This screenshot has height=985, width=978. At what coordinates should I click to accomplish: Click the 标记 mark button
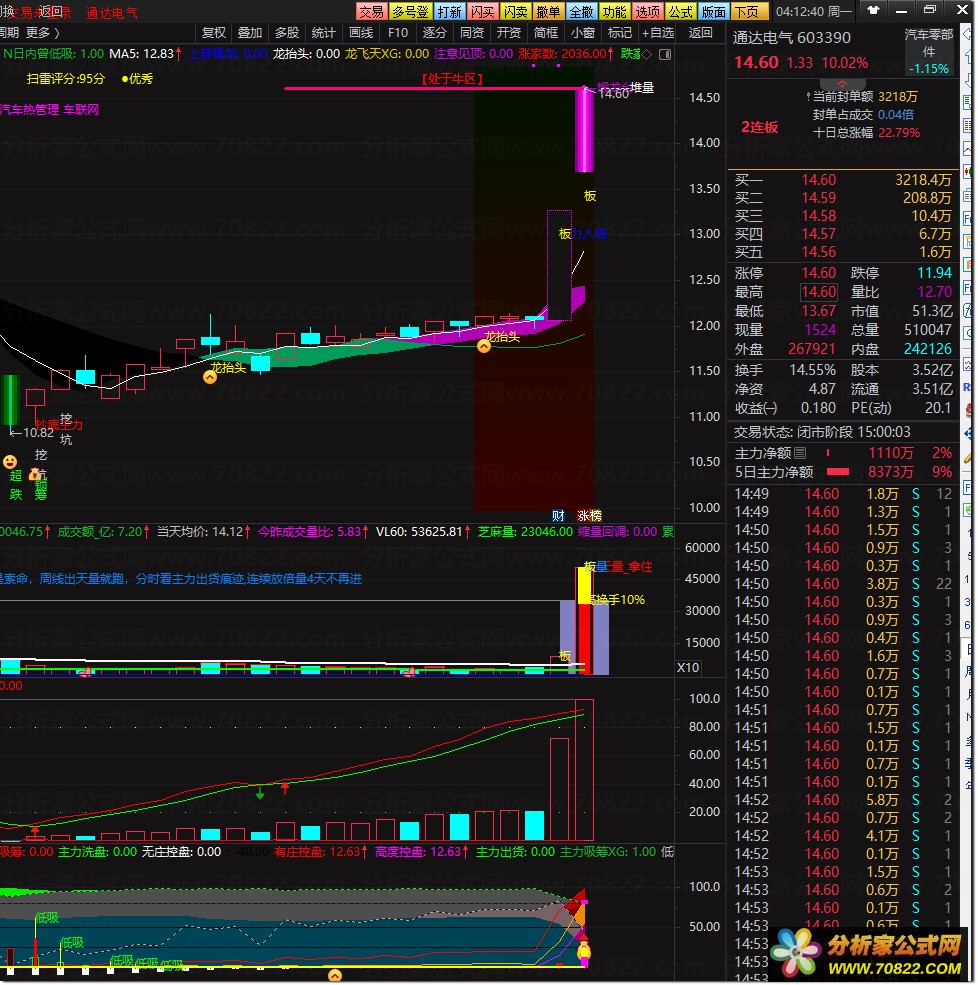click(620, 33)
